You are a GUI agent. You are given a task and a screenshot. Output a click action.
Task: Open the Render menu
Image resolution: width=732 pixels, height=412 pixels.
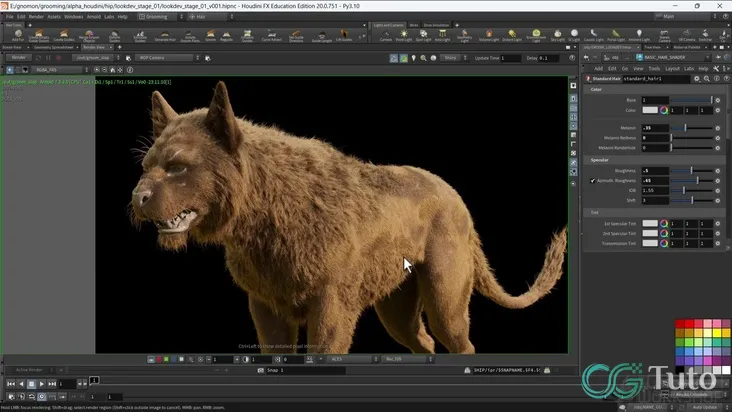(36, 16)
